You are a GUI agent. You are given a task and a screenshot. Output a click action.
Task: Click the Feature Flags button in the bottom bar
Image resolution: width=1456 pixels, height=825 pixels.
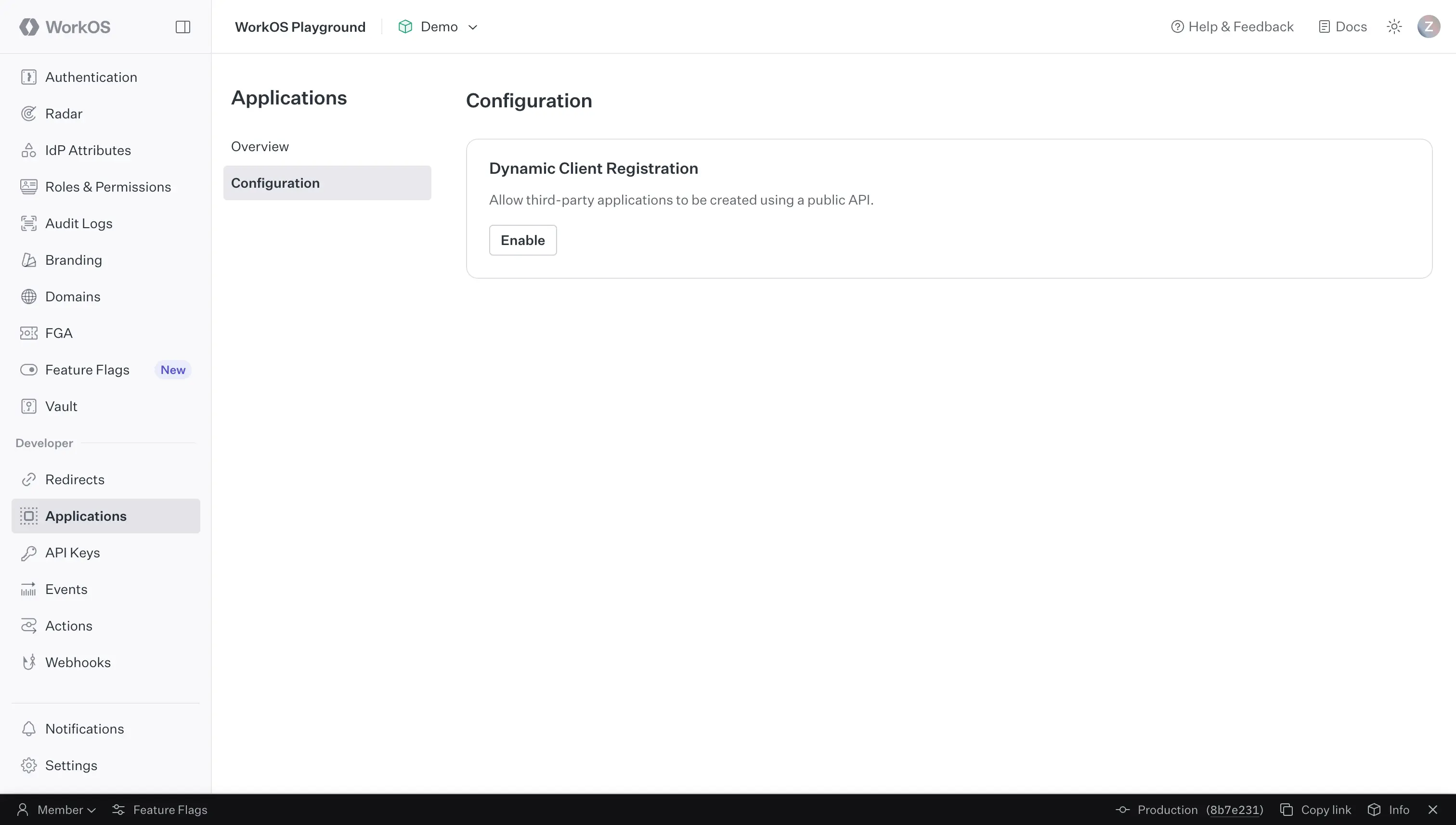160,810
